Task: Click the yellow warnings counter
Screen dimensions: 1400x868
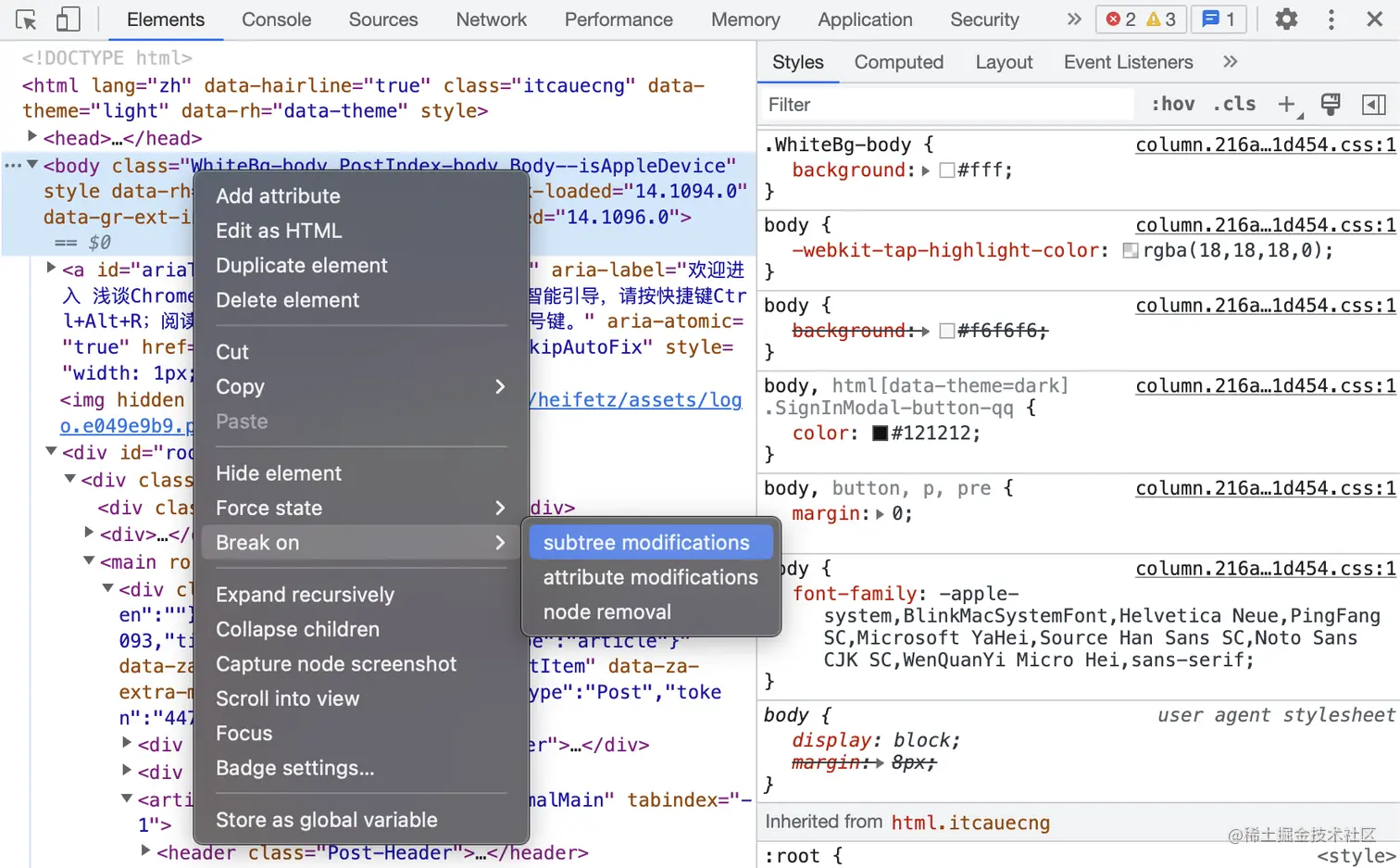Action: tap(1161, 19)
